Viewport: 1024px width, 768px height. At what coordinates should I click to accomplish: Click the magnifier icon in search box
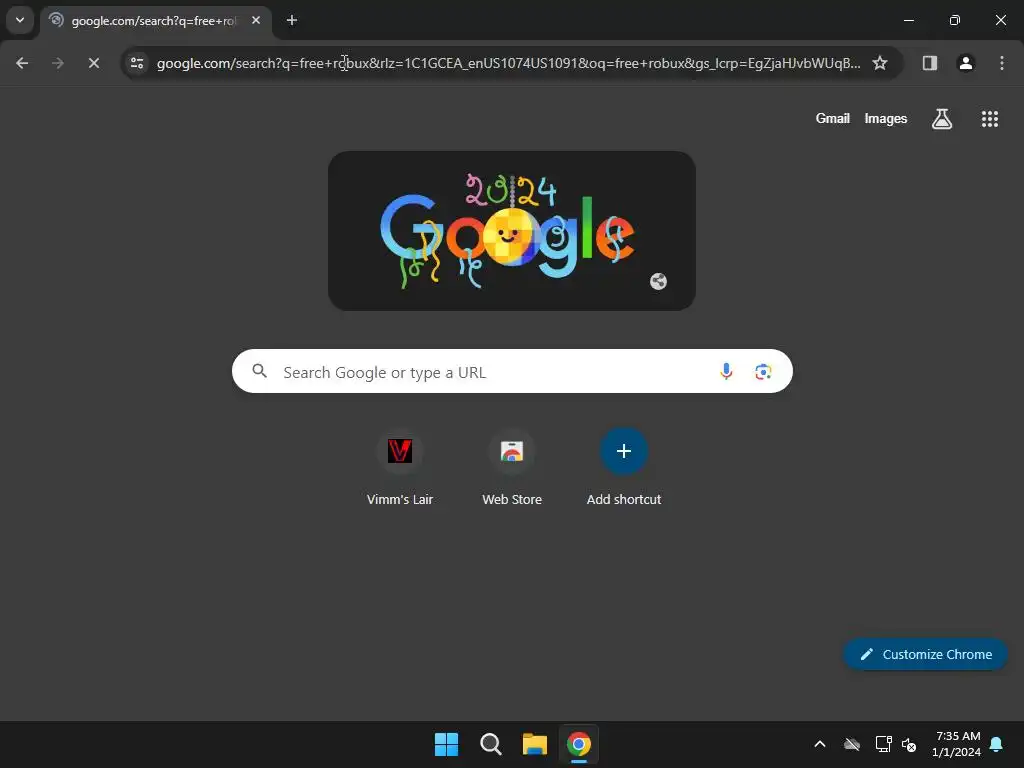(260, 372)
